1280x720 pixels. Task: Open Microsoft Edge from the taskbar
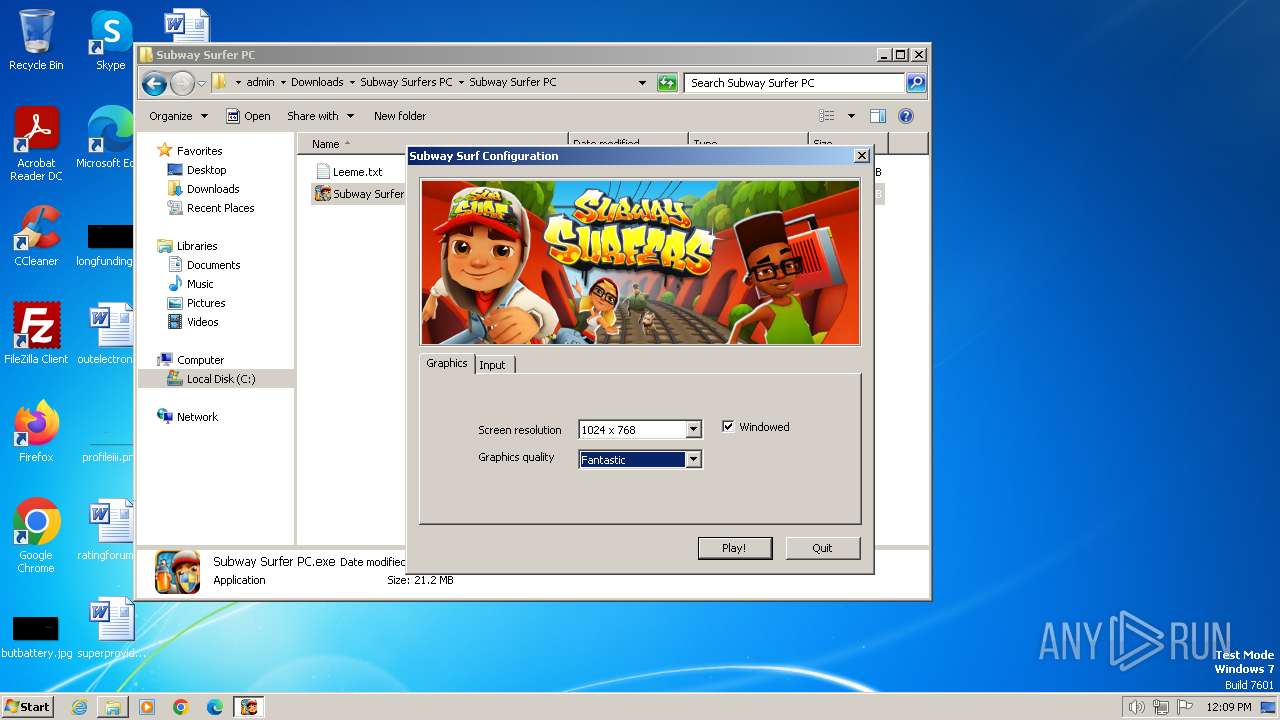tap(215, 707)
